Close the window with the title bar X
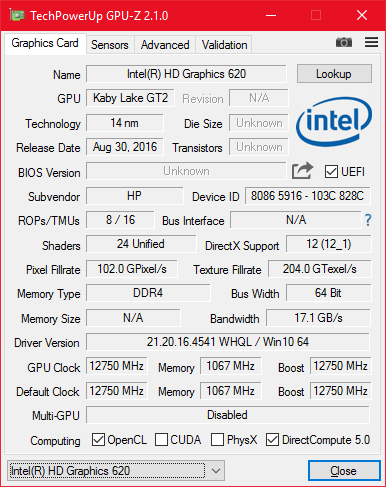This screenshot has height=487, width=386. pos(362,15)
